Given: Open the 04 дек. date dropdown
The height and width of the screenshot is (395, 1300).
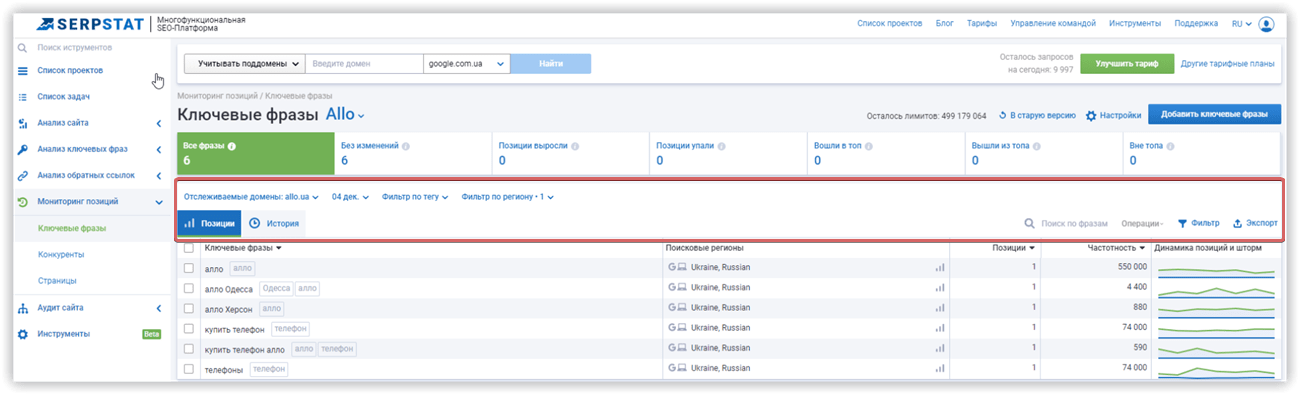Looking at the screenshot, I should 350,197.
